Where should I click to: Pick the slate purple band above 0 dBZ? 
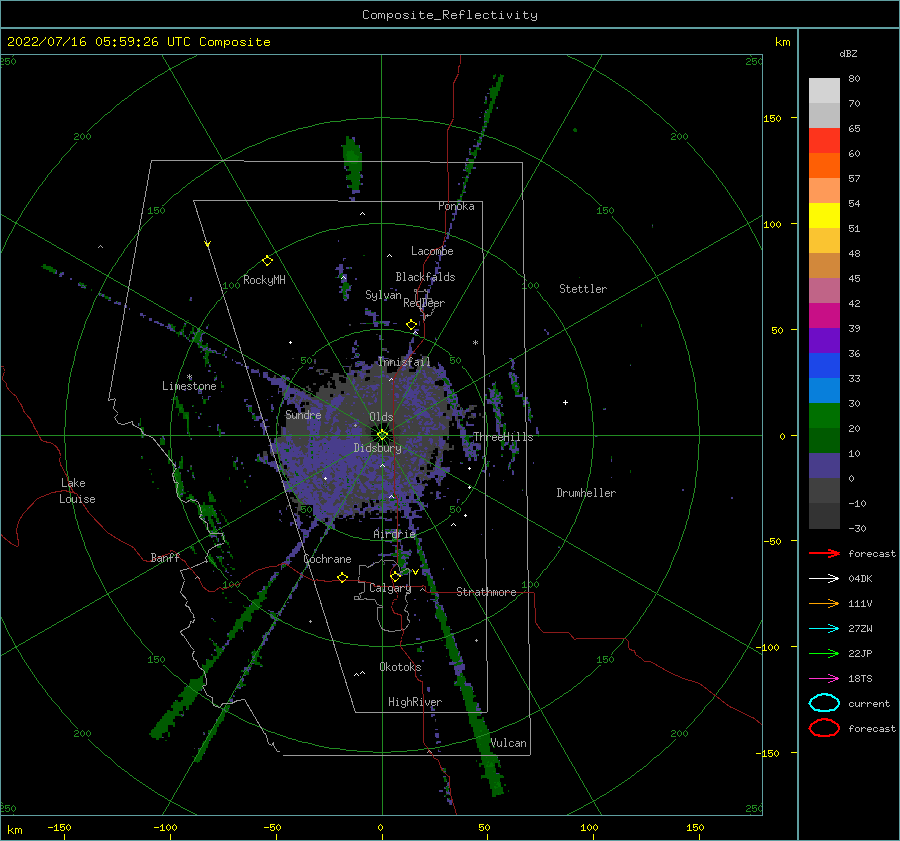824,465
